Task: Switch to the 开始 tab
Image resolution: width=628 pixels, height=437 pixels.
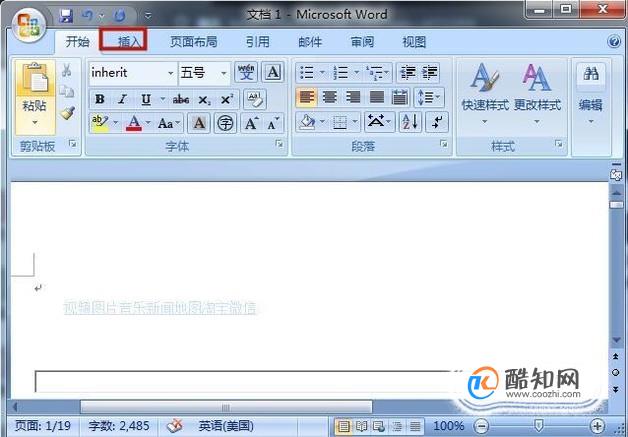Action: click(78, 42)
